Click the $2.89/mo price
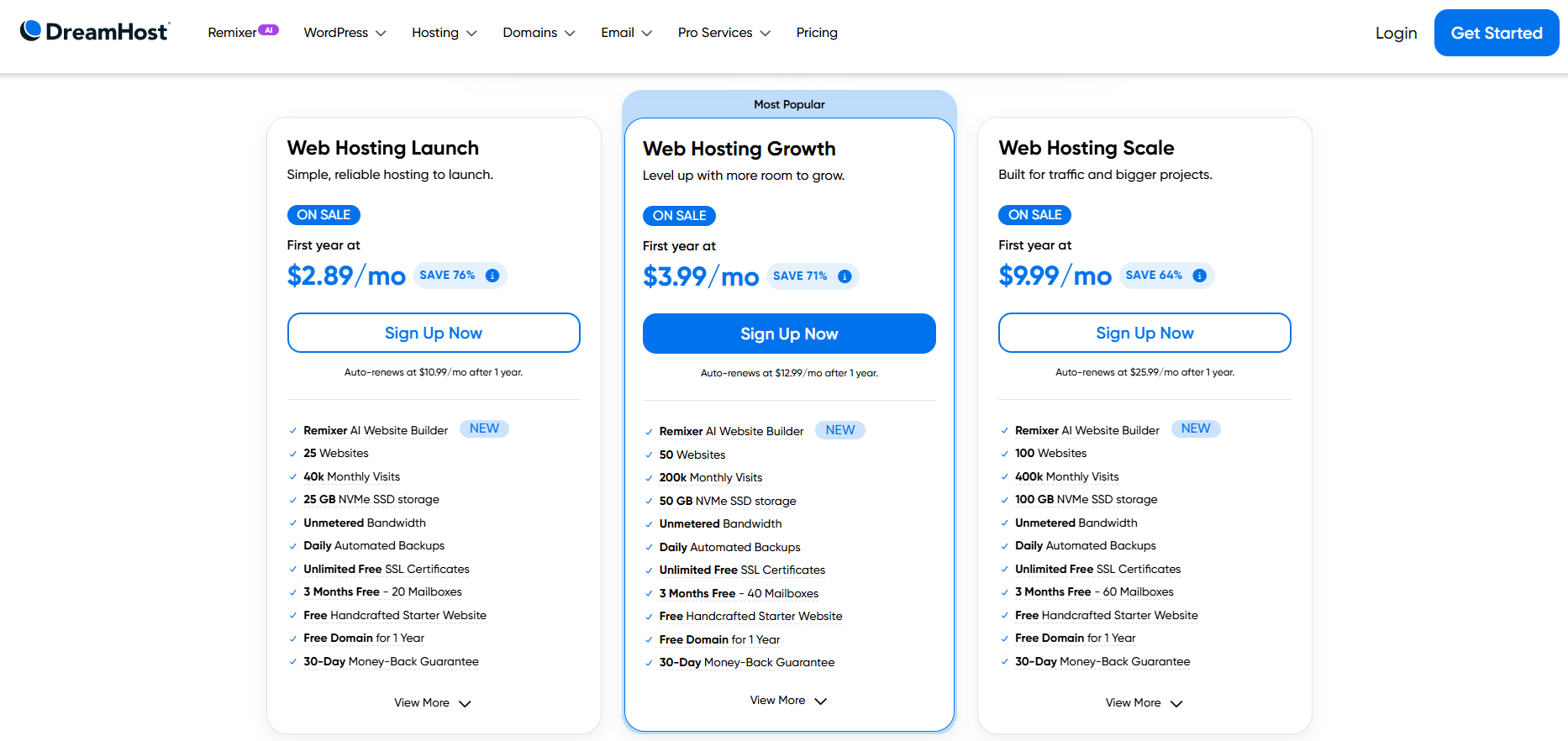The width and height of the screenshot is (1568, 741). [346, 276]
